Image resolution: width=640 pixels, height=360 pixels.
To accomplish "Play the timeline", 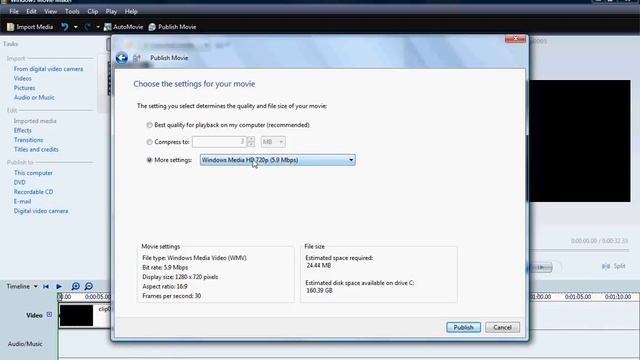I will click(x=59, y=287).
